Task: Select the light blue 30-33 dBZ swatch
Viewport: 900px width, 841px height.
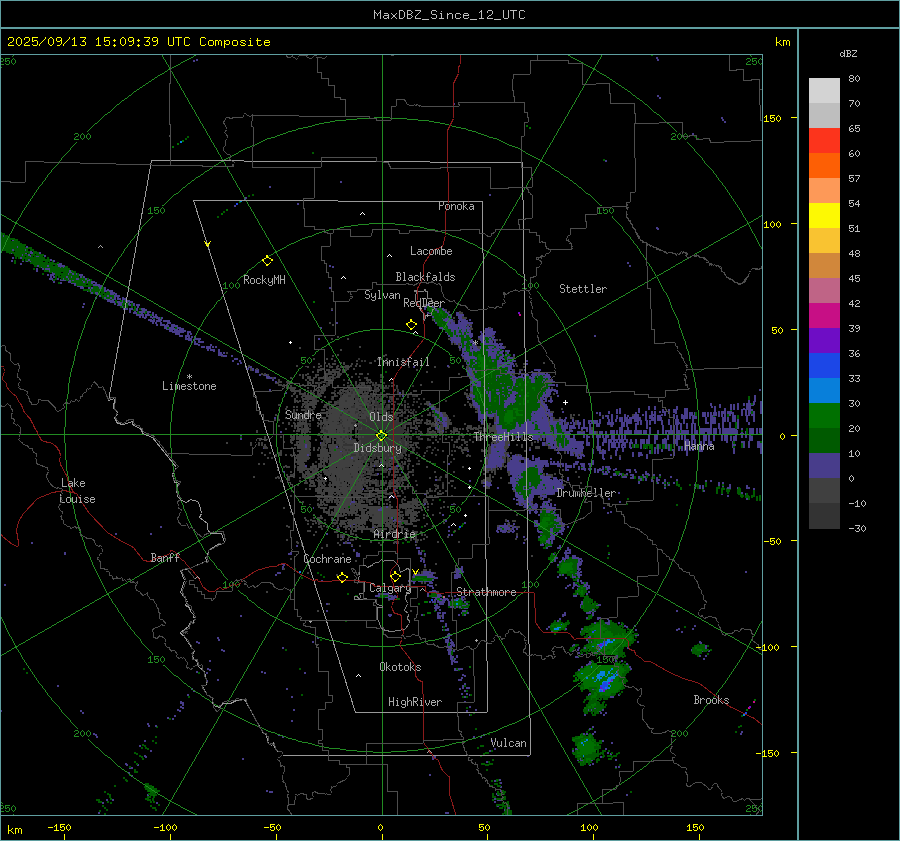Action: tap(824, 390)
